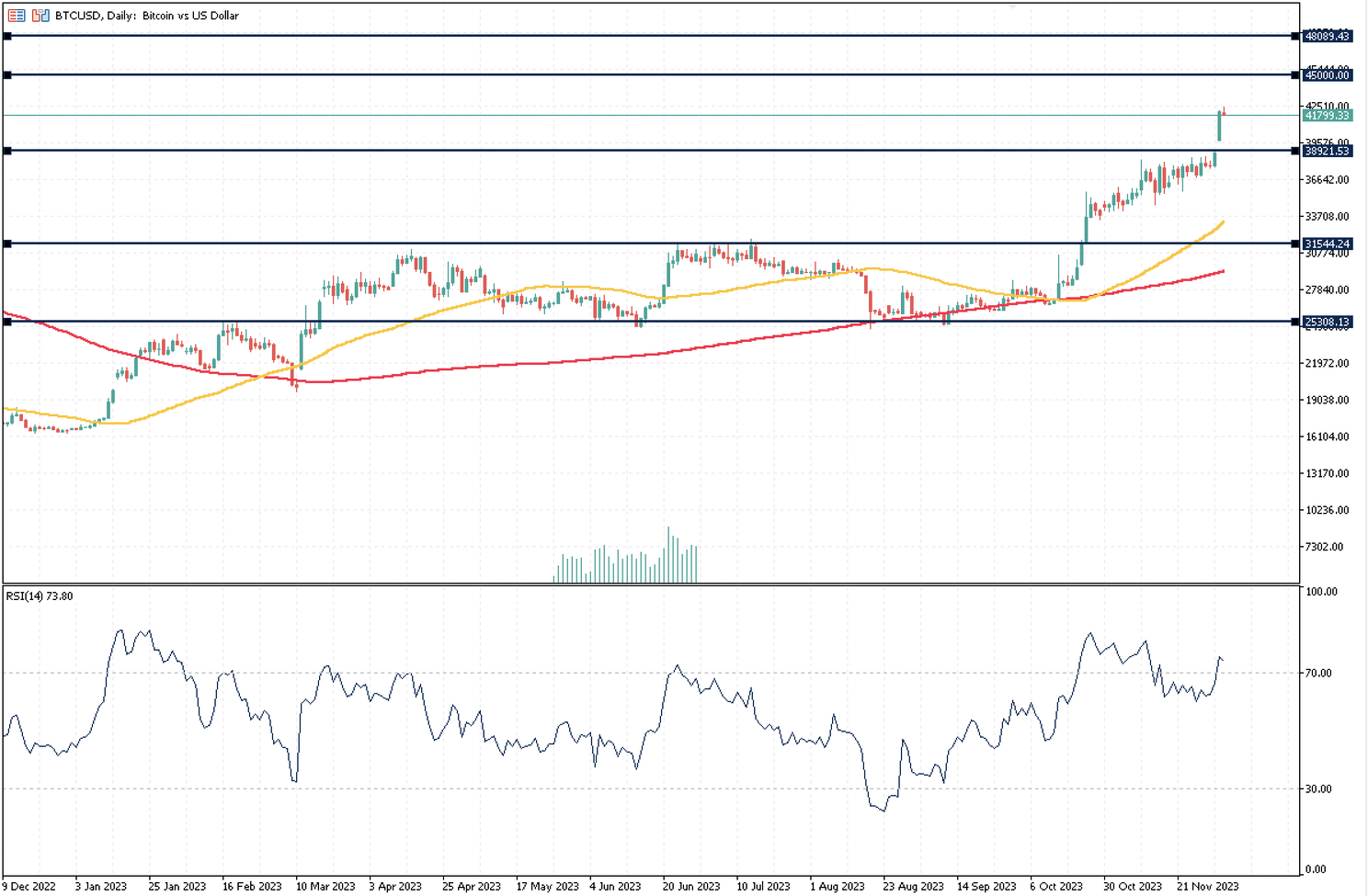Select the 45000.00 price level label
The width and height of the screenshot is (1368, 896).
[1328, 75]
